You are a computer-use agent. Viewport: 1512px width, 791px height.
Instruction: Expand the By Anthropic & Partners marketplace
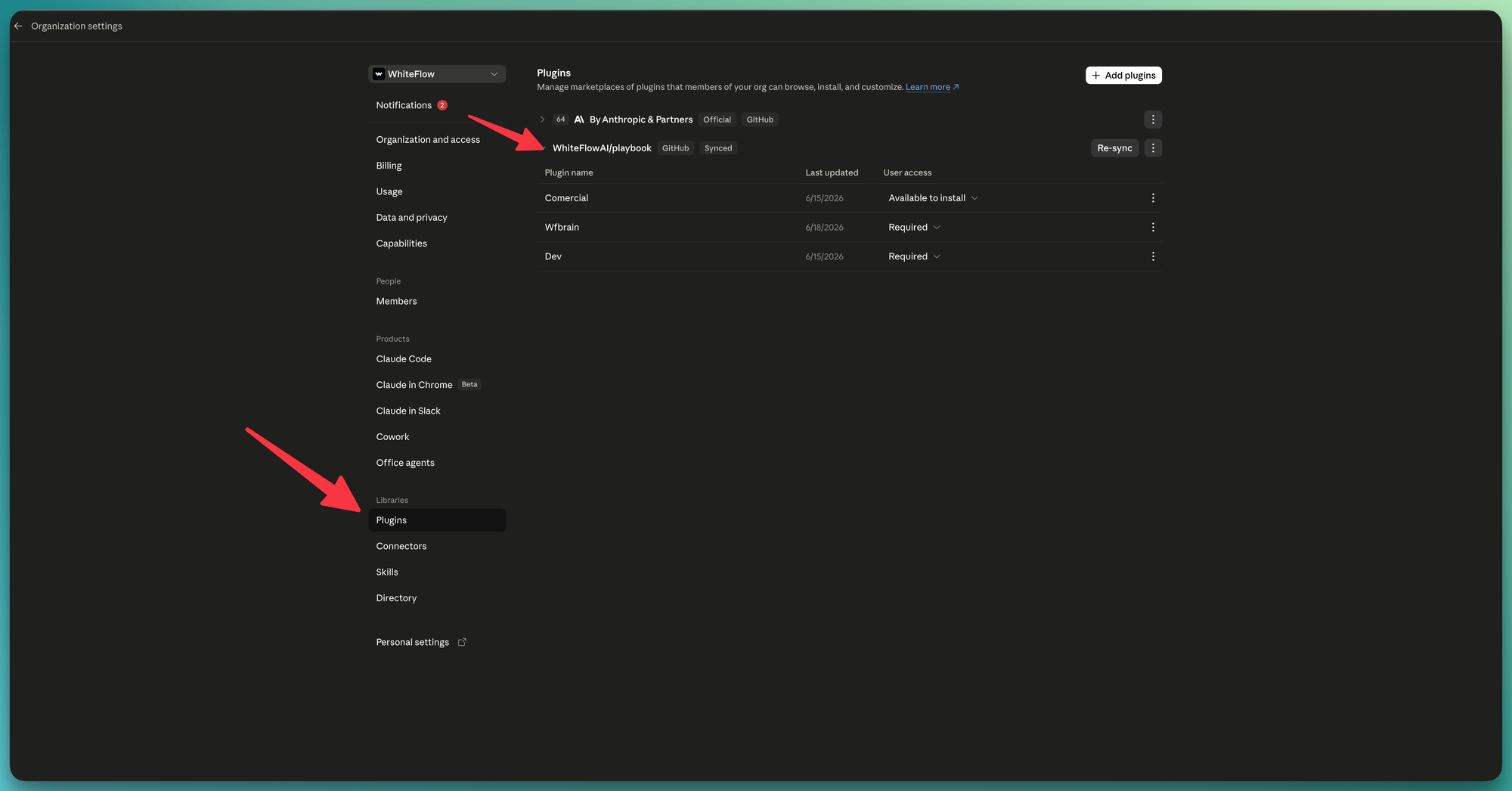pos(542,119)
